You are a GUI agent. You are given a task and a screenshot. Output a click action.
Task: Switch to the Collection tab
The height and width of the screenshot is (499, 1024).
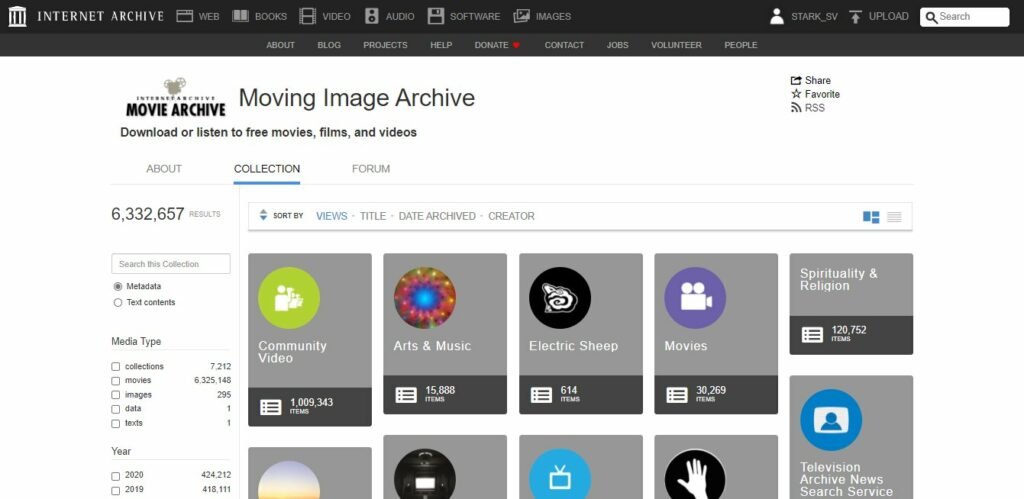tap(267, 169)
